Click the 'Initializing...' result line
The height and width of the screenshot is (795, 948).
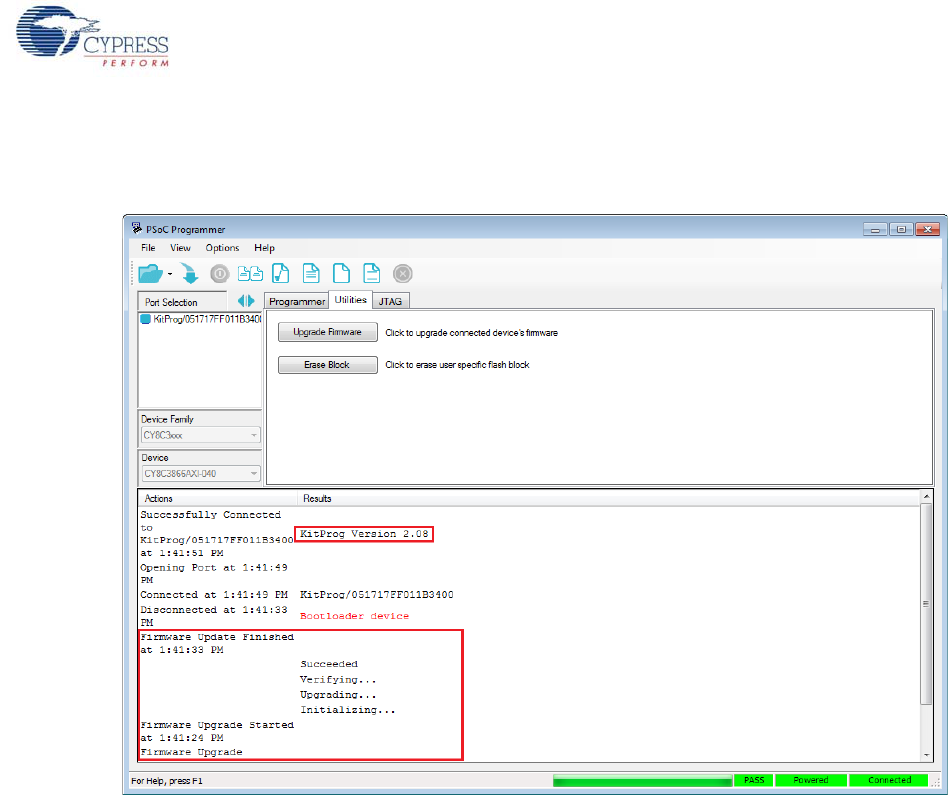348,710
